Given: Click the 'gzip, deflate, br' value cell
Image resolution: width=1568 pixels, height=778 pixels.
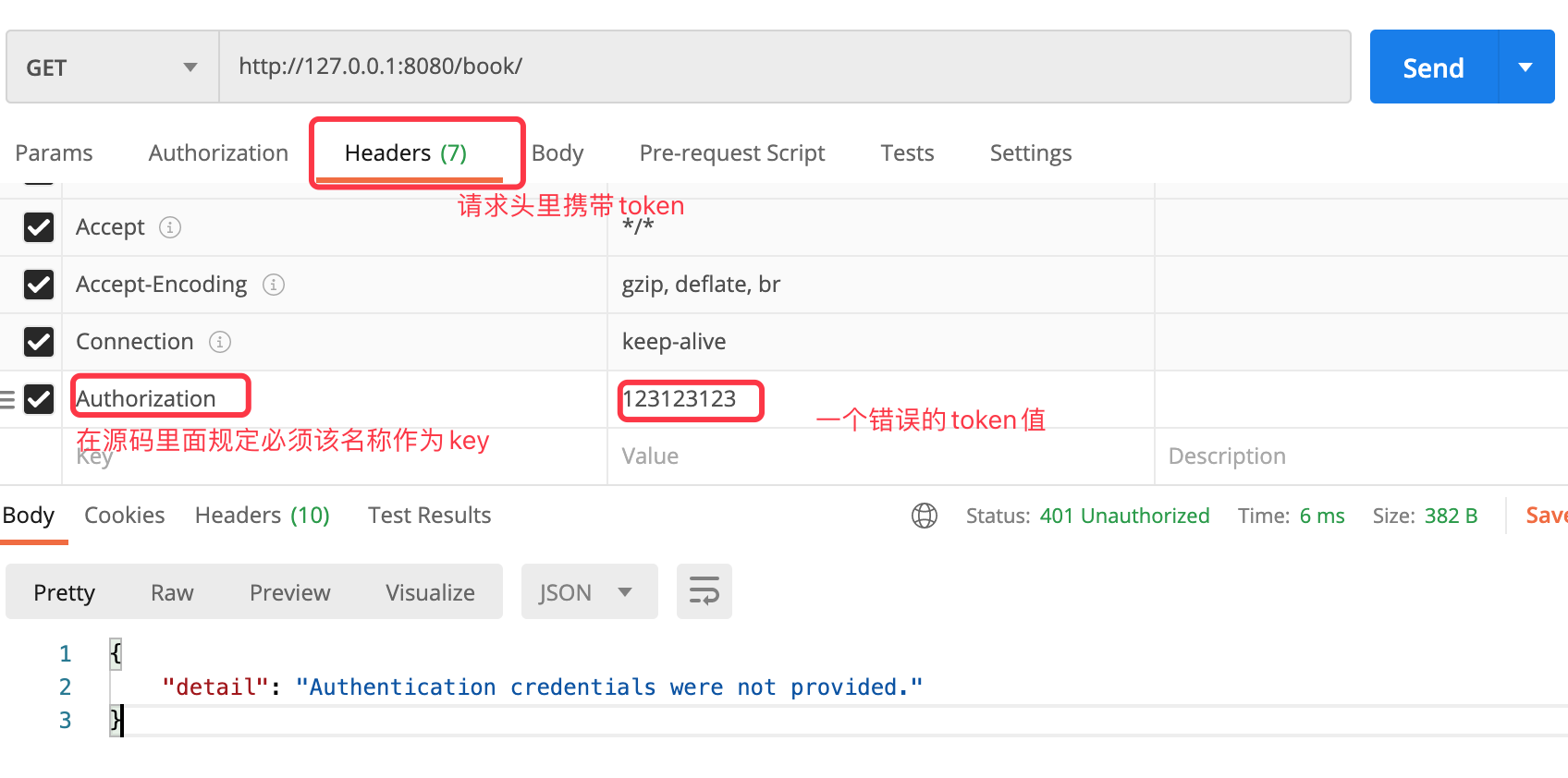Looking at the screenshot, I should click(x=881, y=285).
